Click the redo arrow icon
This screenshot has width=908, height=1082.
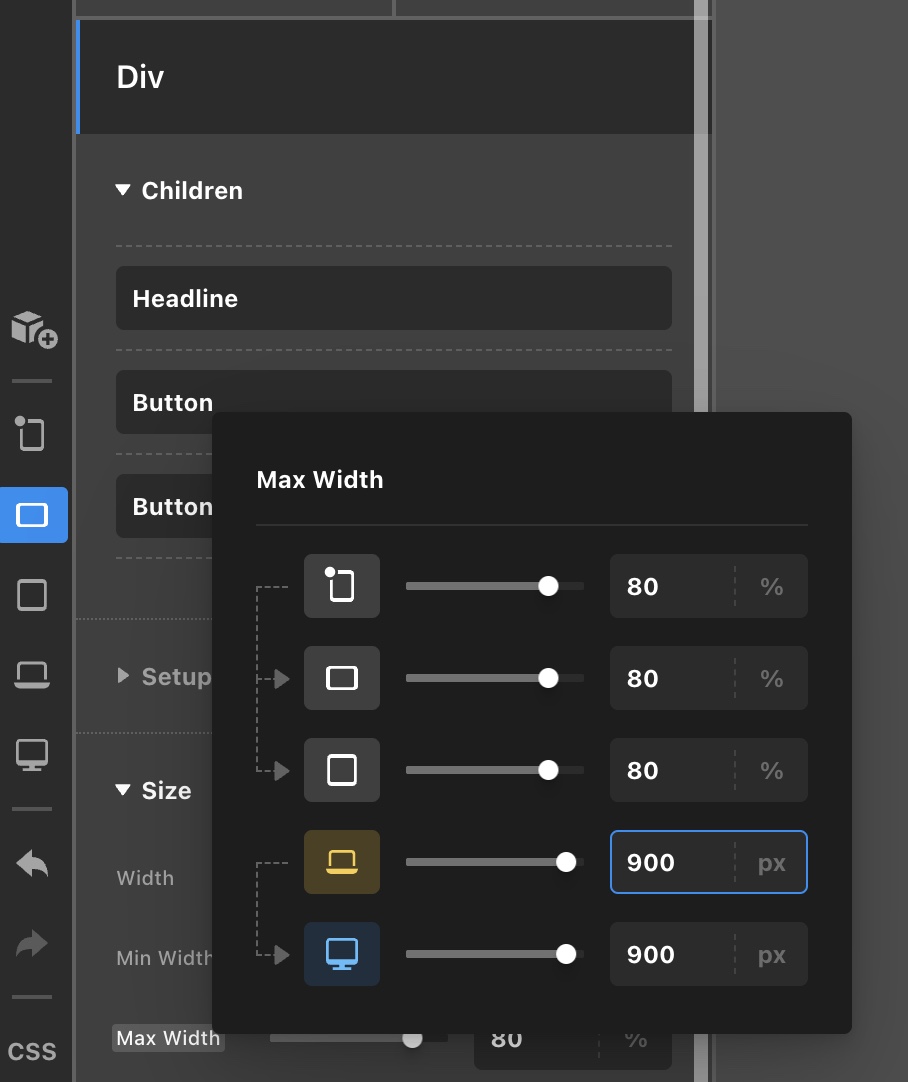(x=33, y=943)
